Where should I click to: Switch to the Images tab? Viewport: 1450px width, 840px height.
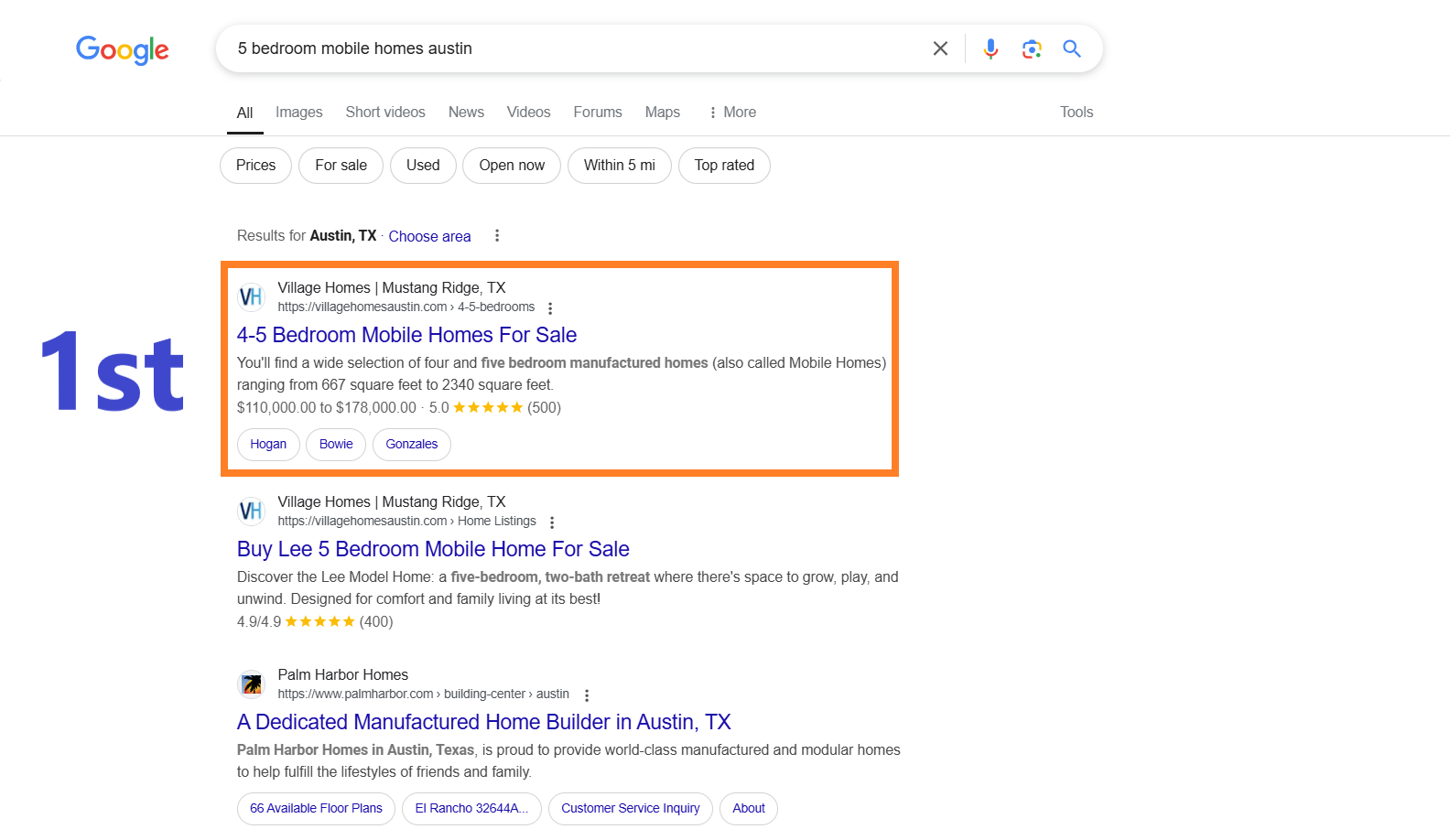pyautogui.click(x=299, y=113)
